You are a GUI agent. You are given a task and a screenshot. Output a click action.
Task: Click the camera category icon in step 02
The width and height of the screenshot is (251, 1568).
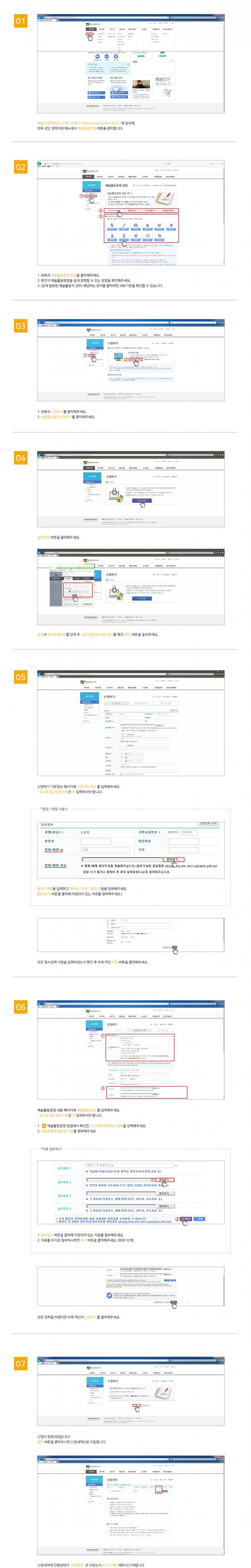tap(136, 225)
